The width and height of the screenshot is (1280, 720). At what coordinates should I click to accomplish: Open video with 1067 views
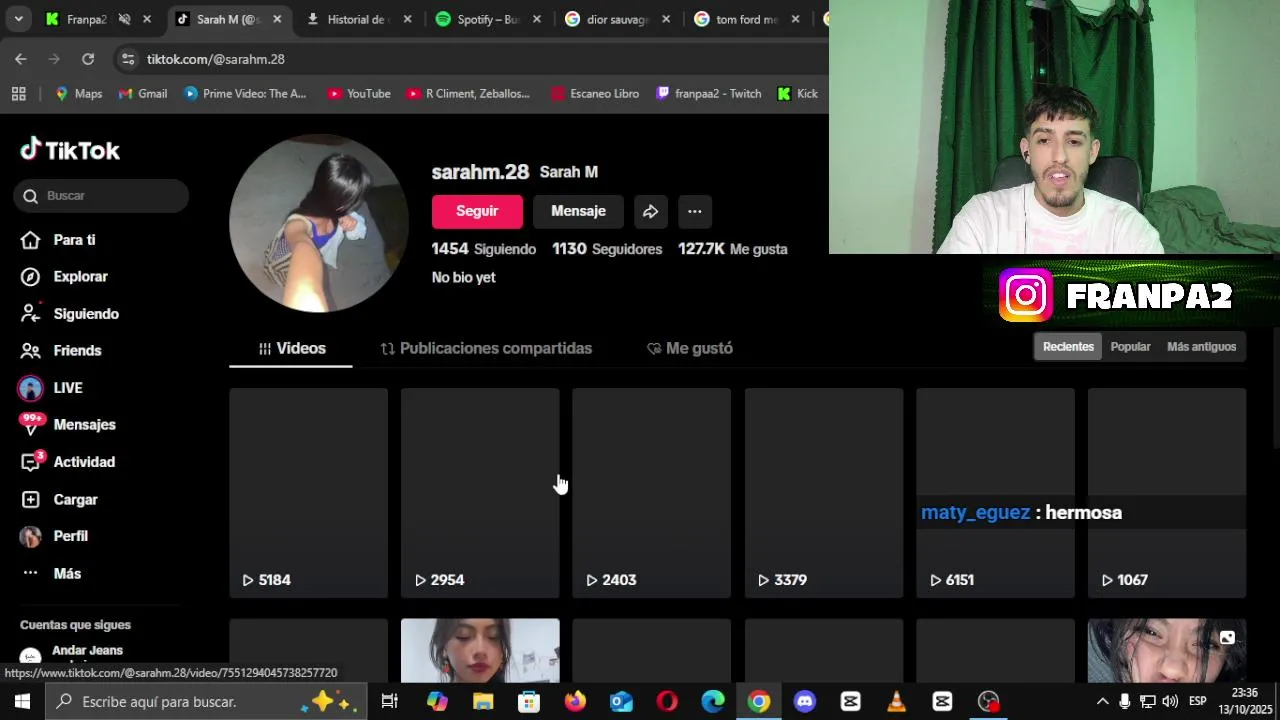pyautogui.click(x=1167, y=493)
